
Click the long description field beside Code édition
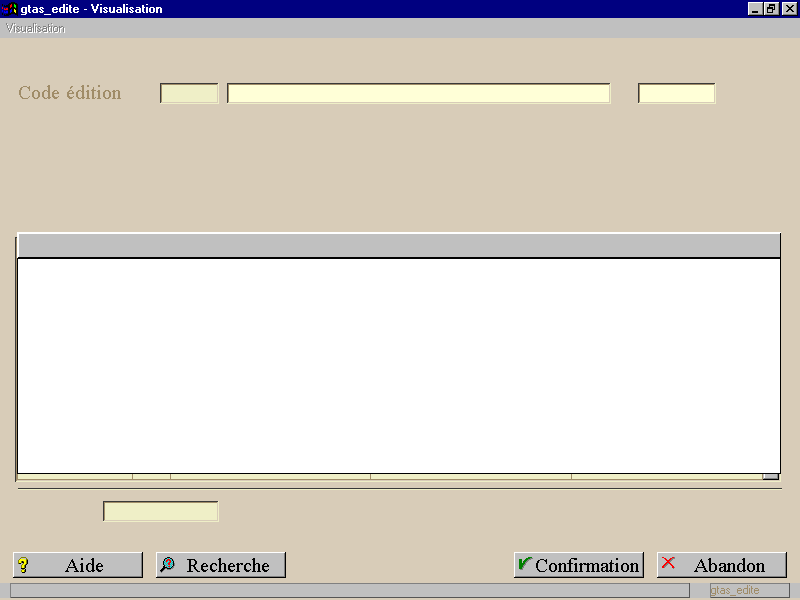point(418,93)
